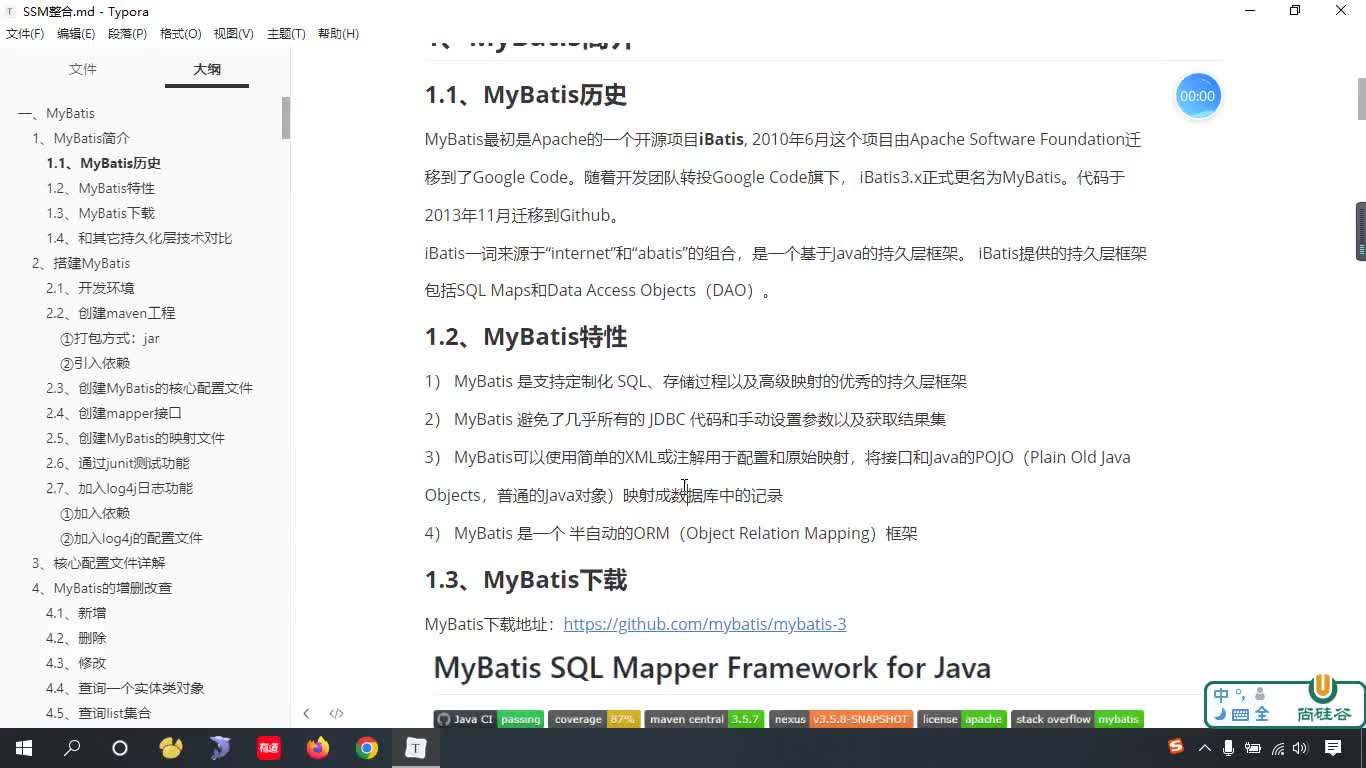
Task: Launch Firefox from taskbar
Action: 318,748
